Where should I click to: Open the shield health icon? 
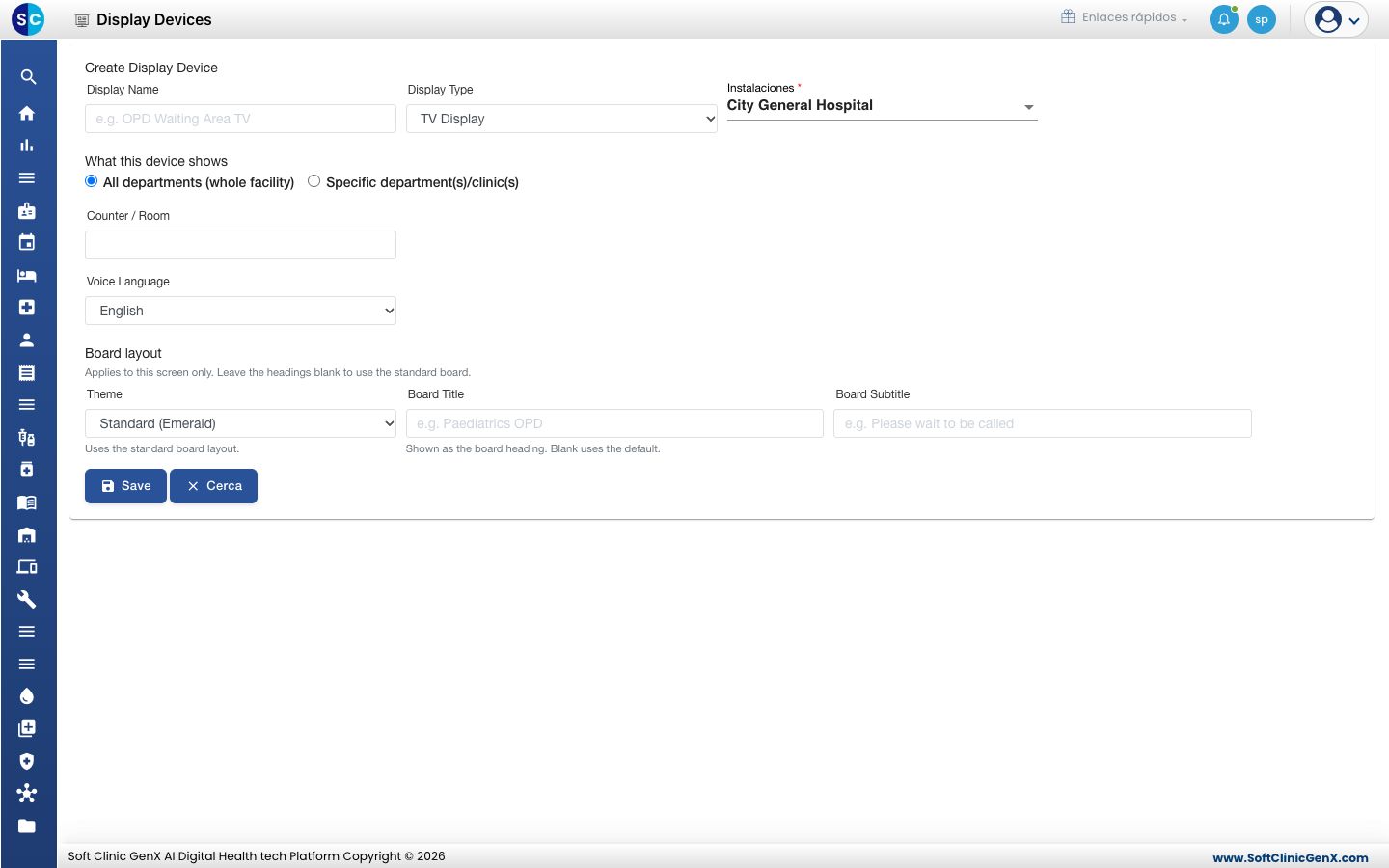coord(27,761)
